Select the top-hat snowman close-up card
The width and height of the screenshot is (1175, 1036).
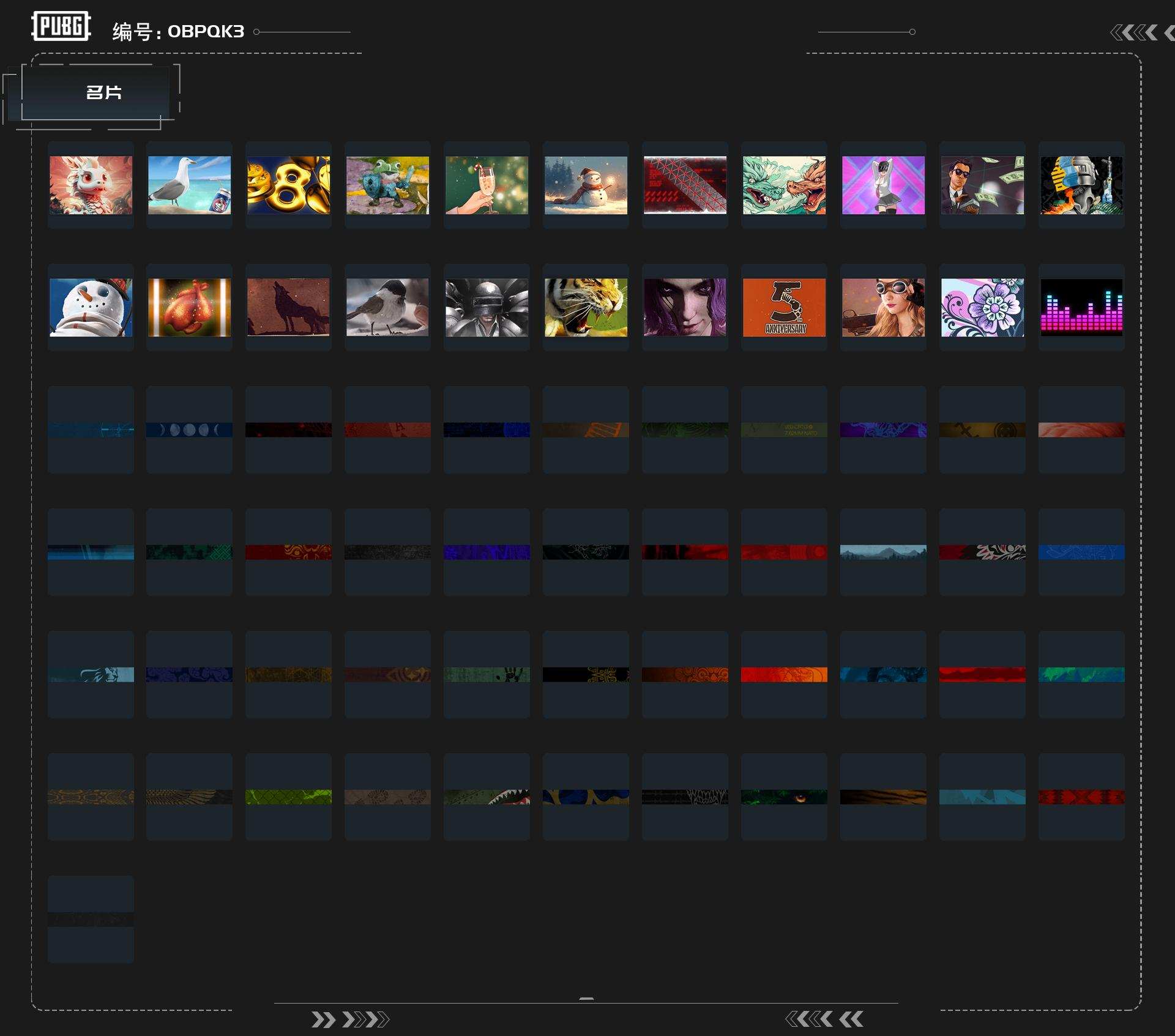tap(91, 307)
